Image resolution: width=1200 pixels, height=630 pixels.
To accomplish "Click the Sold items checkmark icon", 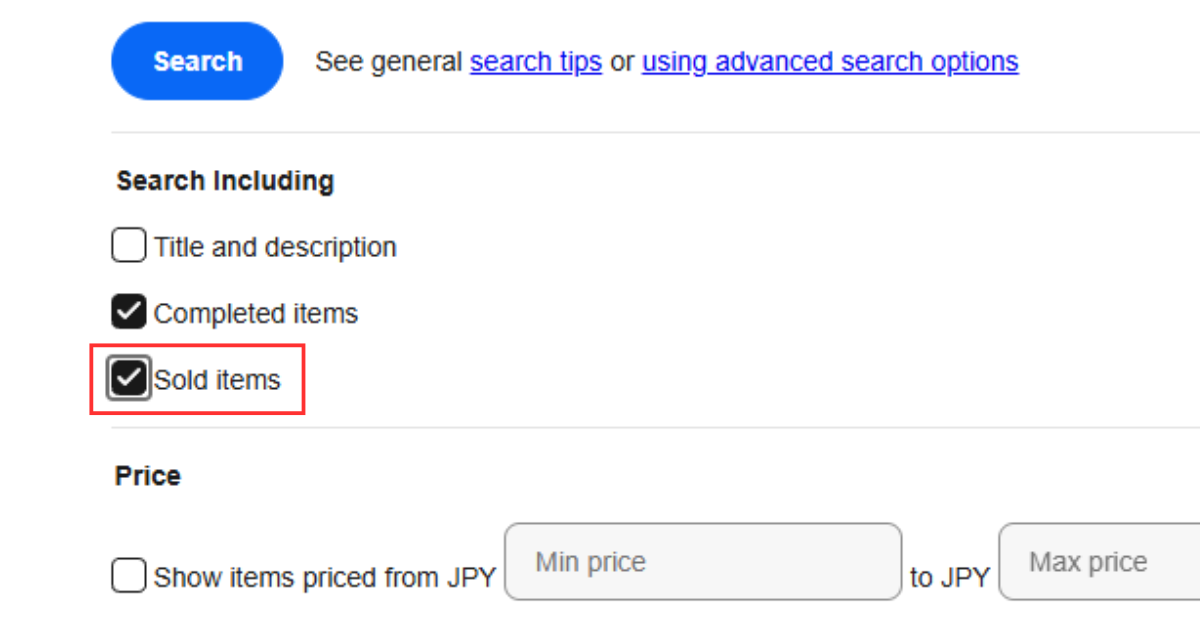I will pos(128,378).
